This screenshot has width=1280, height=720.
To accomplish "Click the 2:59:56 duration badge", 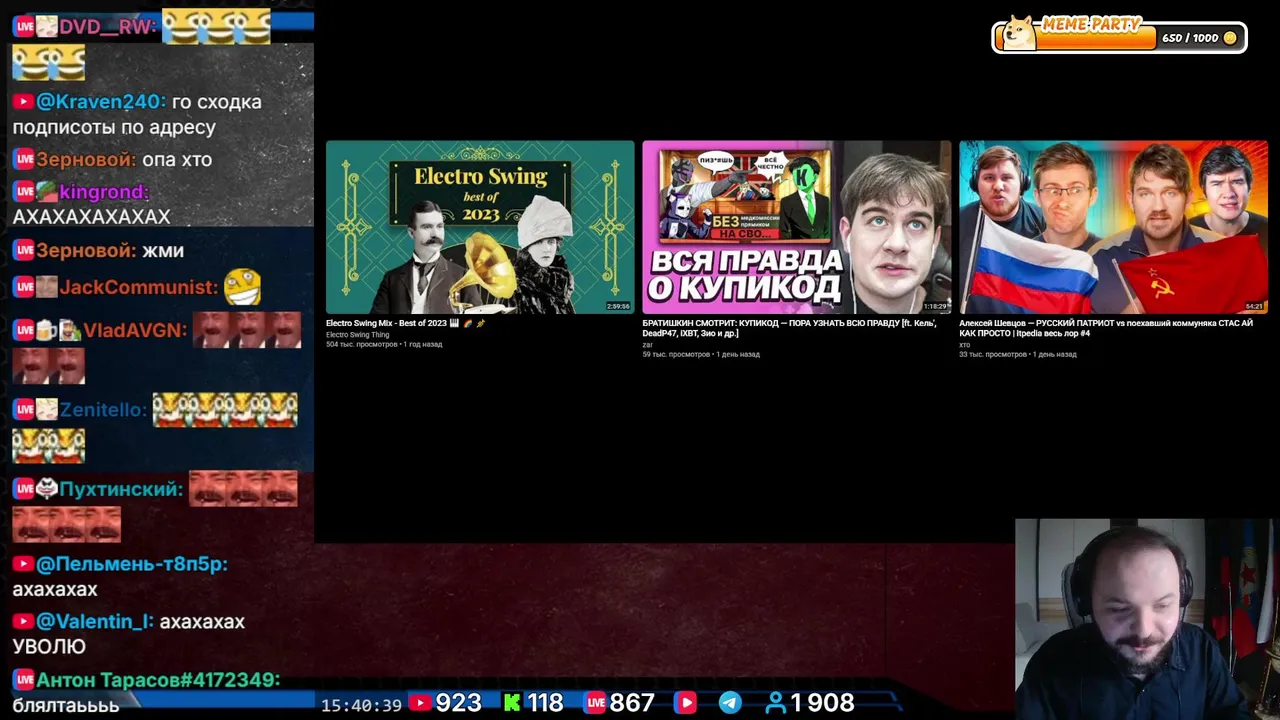I will [x=618, y=306].
